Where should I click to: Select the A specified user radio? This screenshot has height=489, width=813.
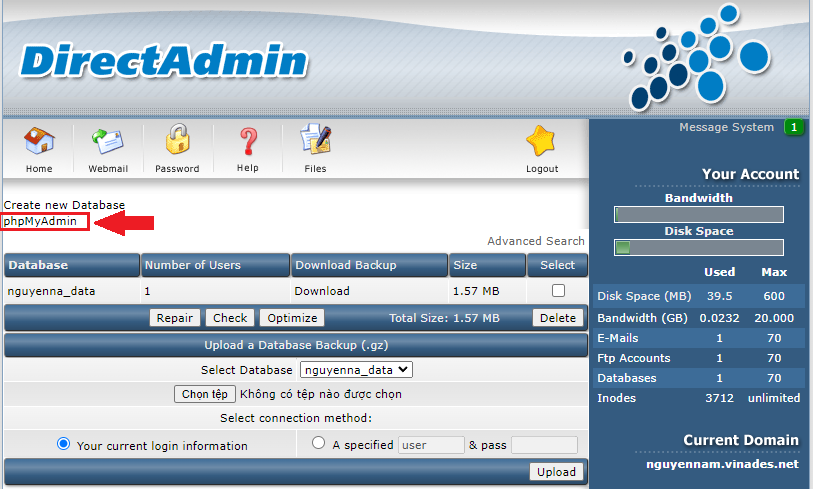pos(318,443)
